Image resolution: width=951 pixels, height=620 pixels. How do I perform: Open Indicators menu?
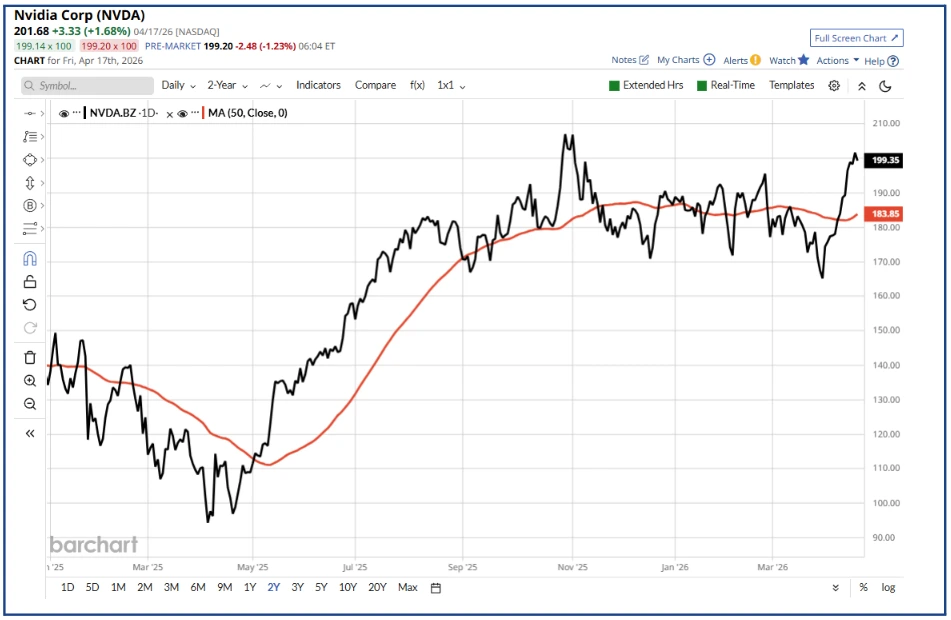318,86
